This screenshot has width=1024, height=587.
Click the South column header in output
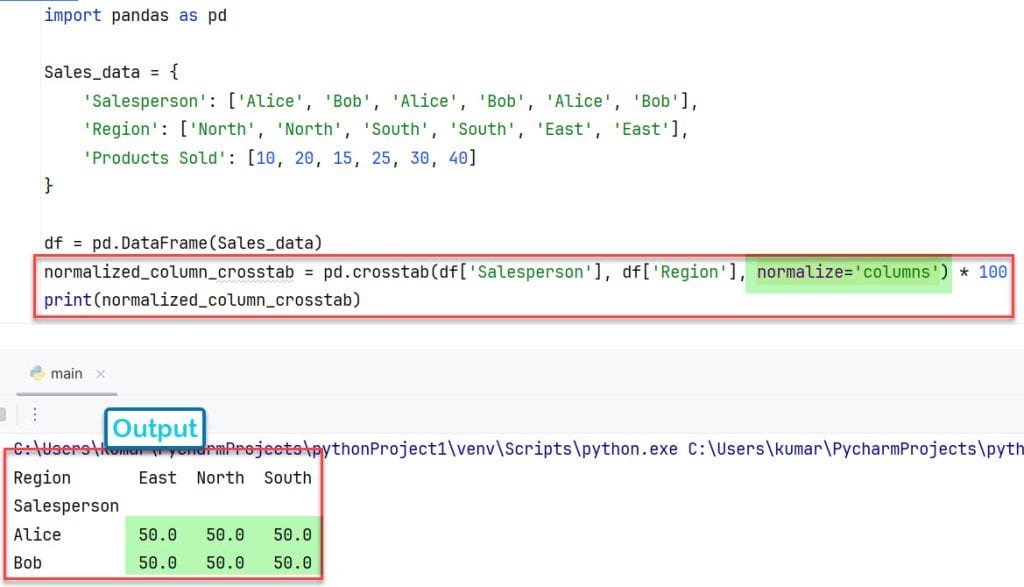pyautogui.click(x=287, y=477)
